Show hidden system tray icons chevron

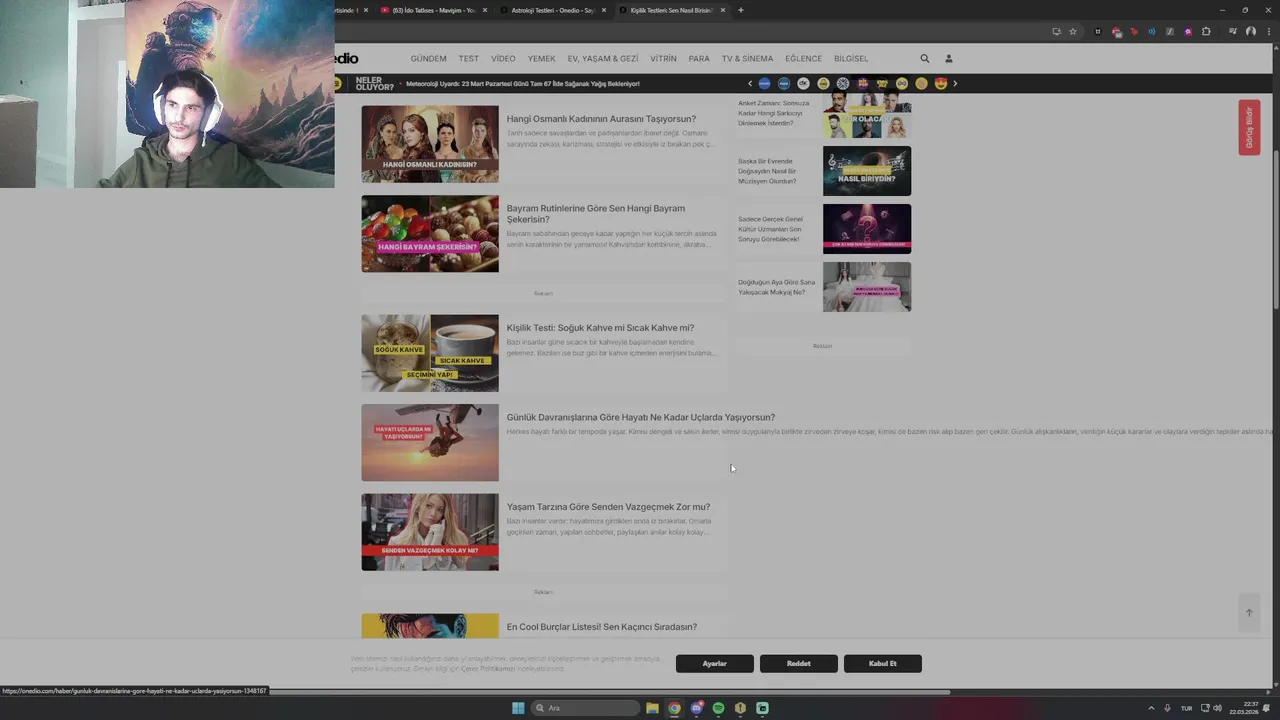pyautogui.click(x=1150, y=708)
